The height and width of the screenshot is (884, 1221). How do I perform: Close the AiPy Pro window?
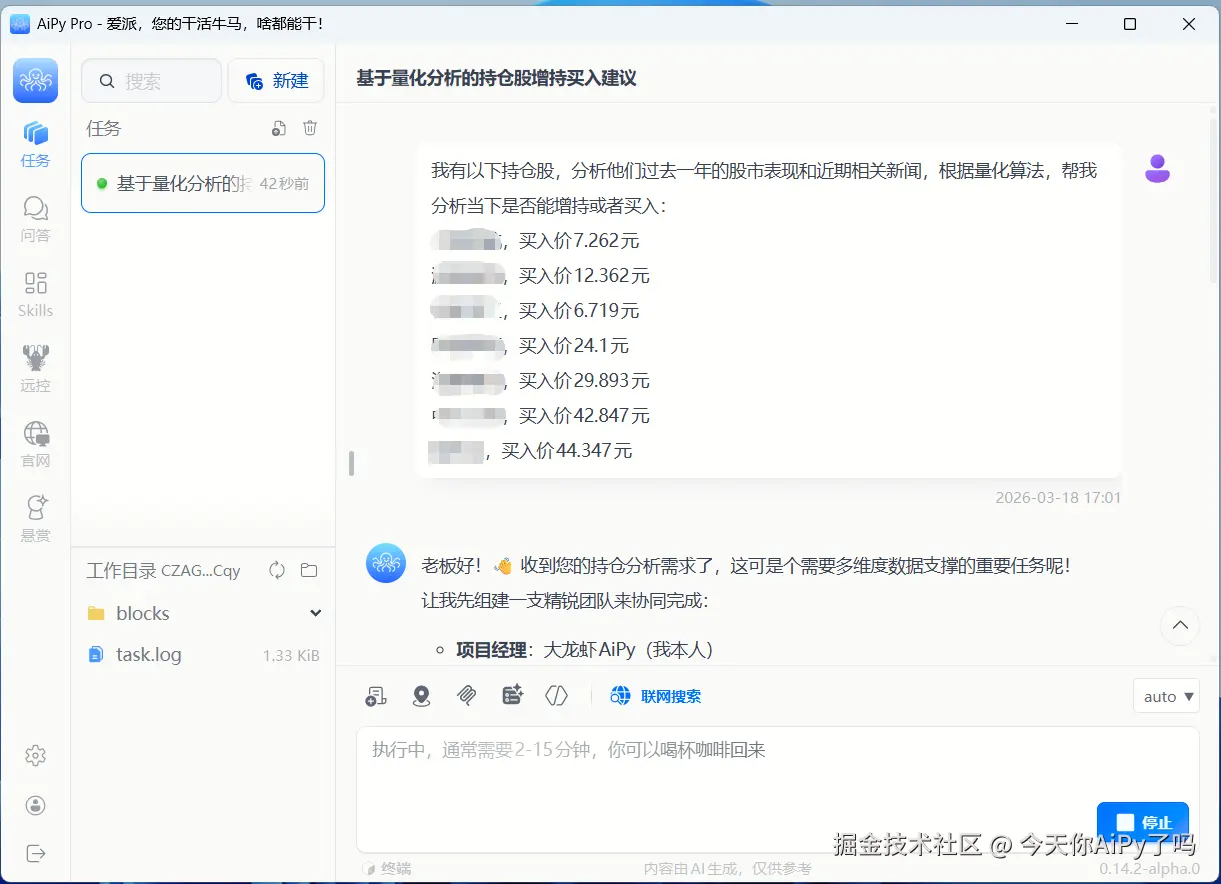(x=1189, y=24)
